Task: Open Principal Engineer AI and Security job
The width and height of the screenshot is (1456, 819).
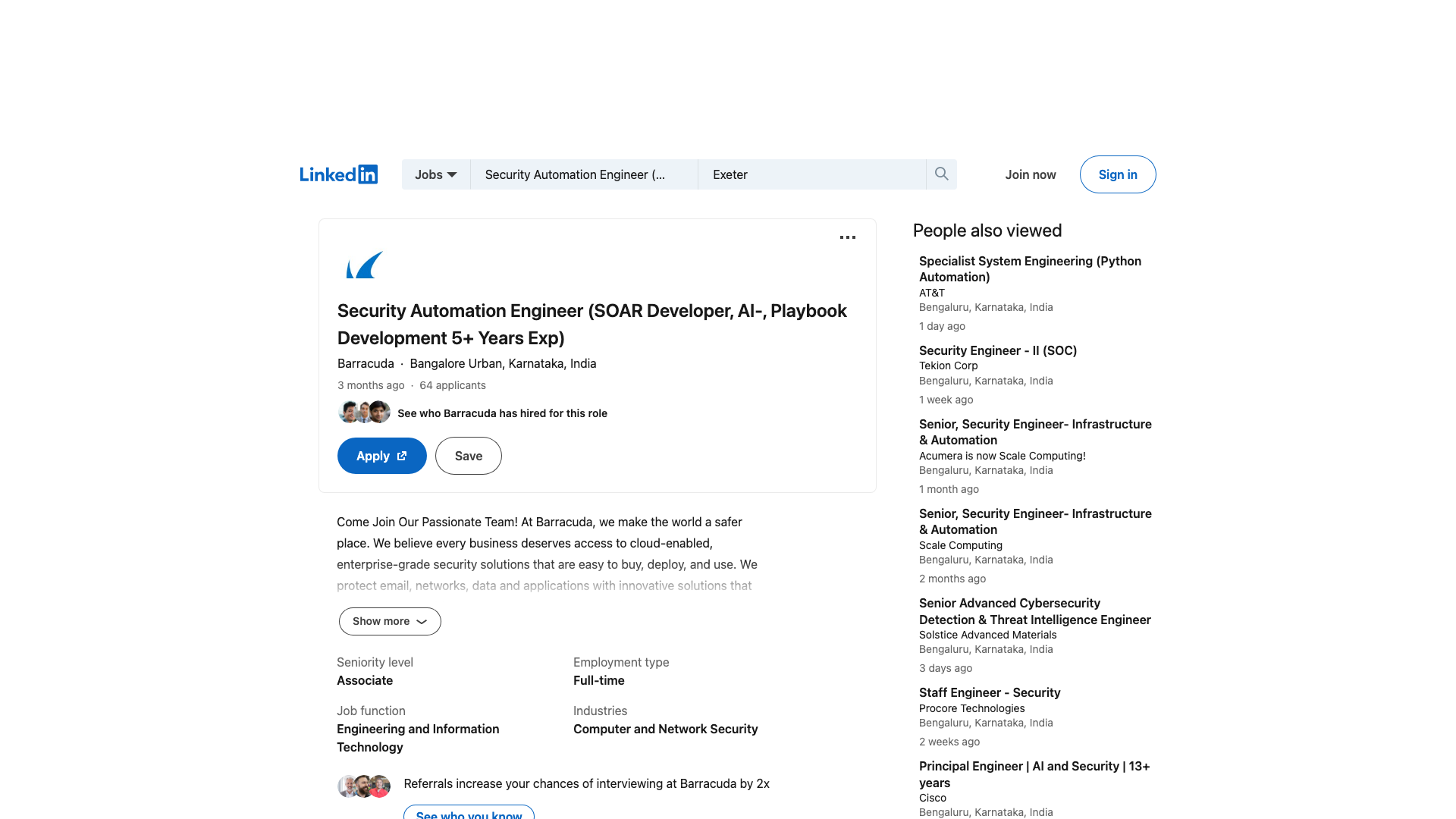Action: click(x=1034, y=774)
